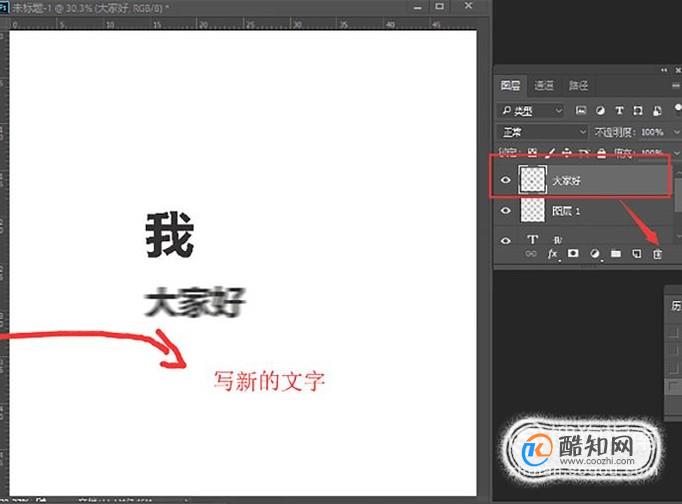The image size is (682, 504).
Task: Create new fill or adjustment layer
Action: click(595, 254)
